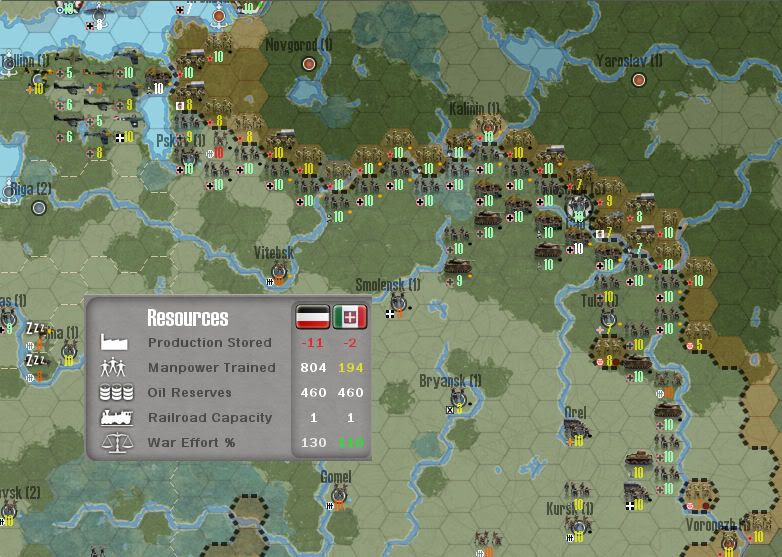This screenshot has height=557, width=782.
Task: Select the Yaroslav city marker
Action: point(638,80)
